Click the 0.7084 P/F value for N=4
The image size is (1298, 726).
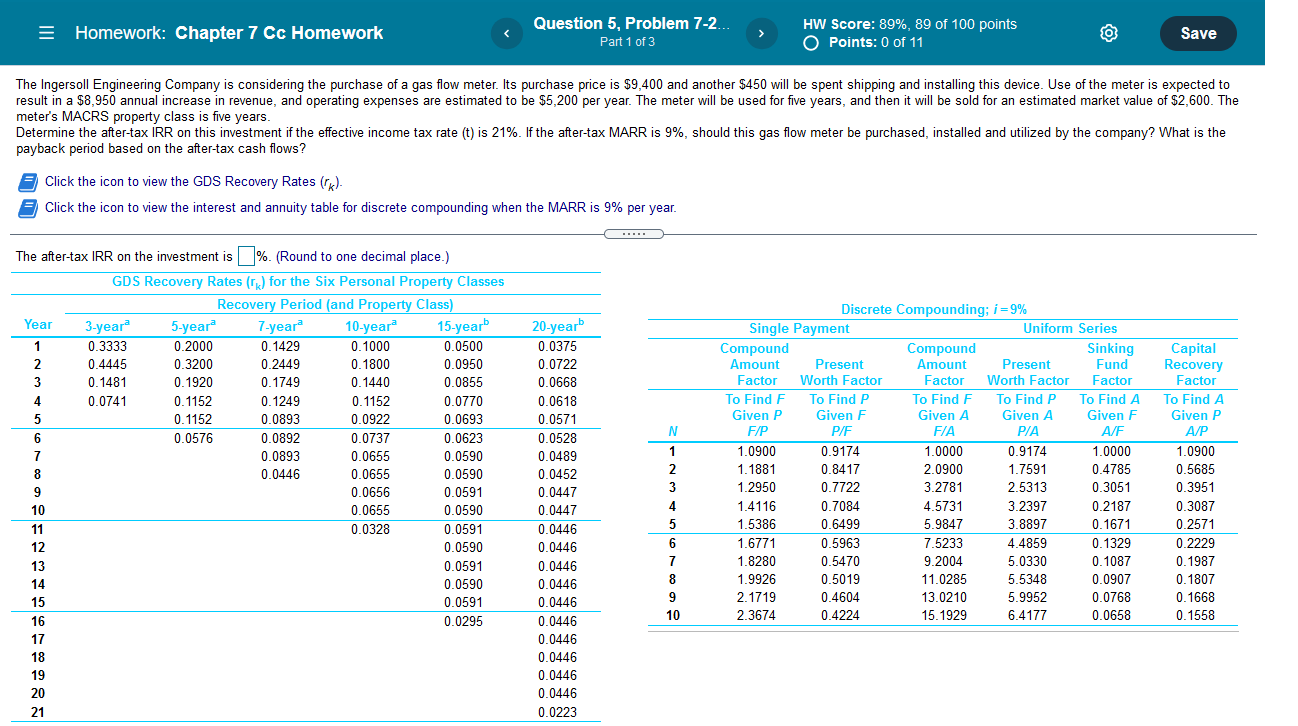coord(840,506)
